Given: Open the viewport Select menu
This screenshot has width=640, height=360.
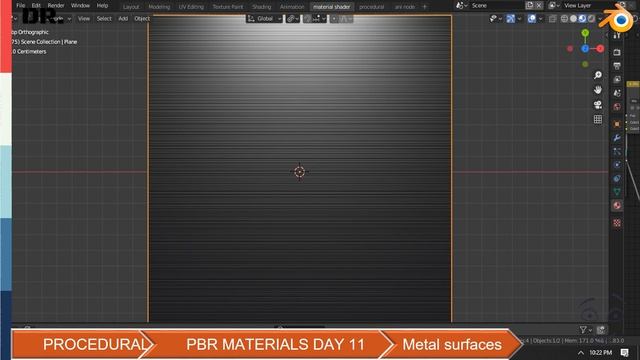Looking at the screenshot, I should [104, 18].
